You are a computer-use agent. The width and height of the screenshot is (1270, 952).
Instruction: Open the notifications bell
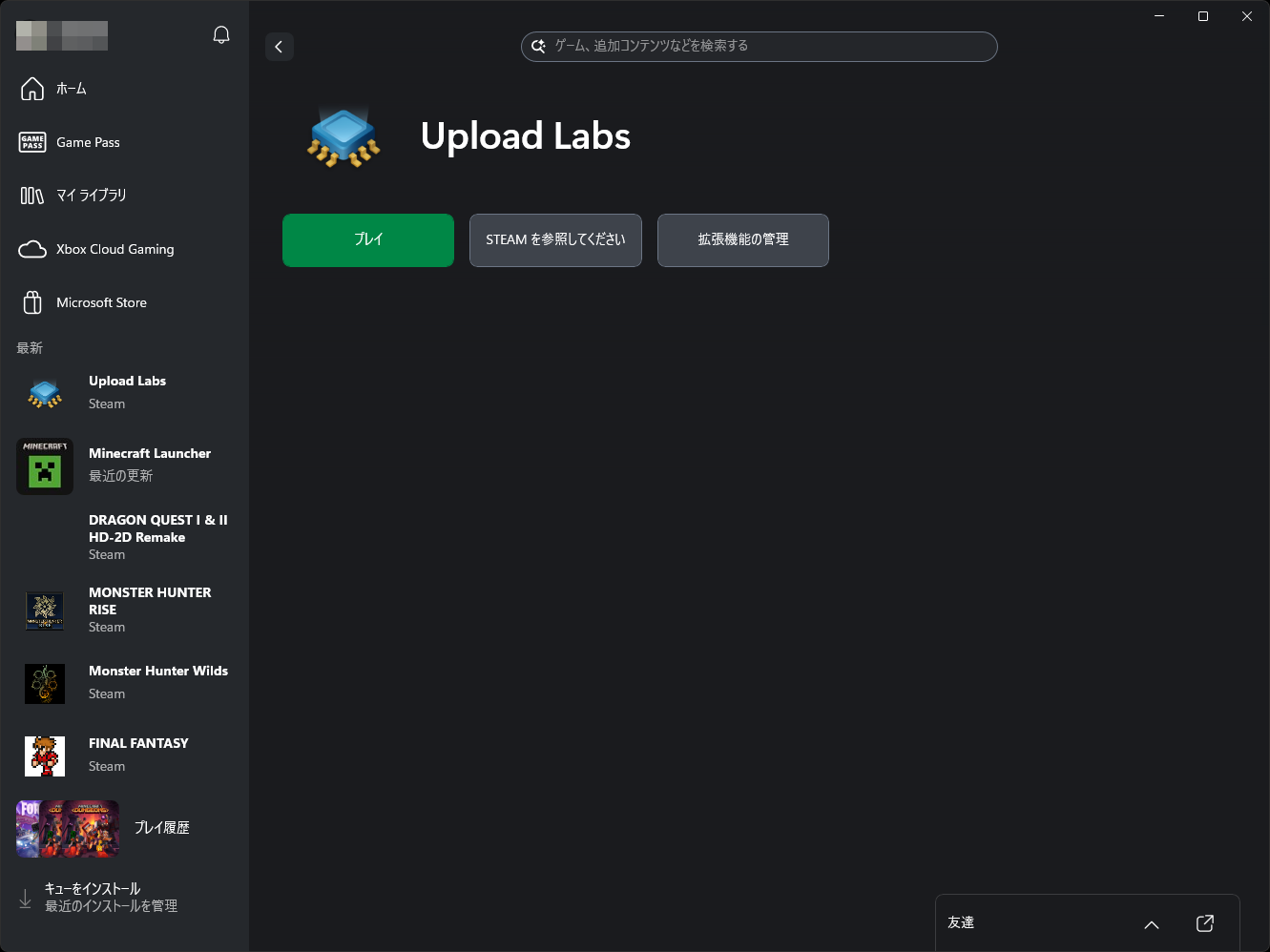(x=221, y=33)
